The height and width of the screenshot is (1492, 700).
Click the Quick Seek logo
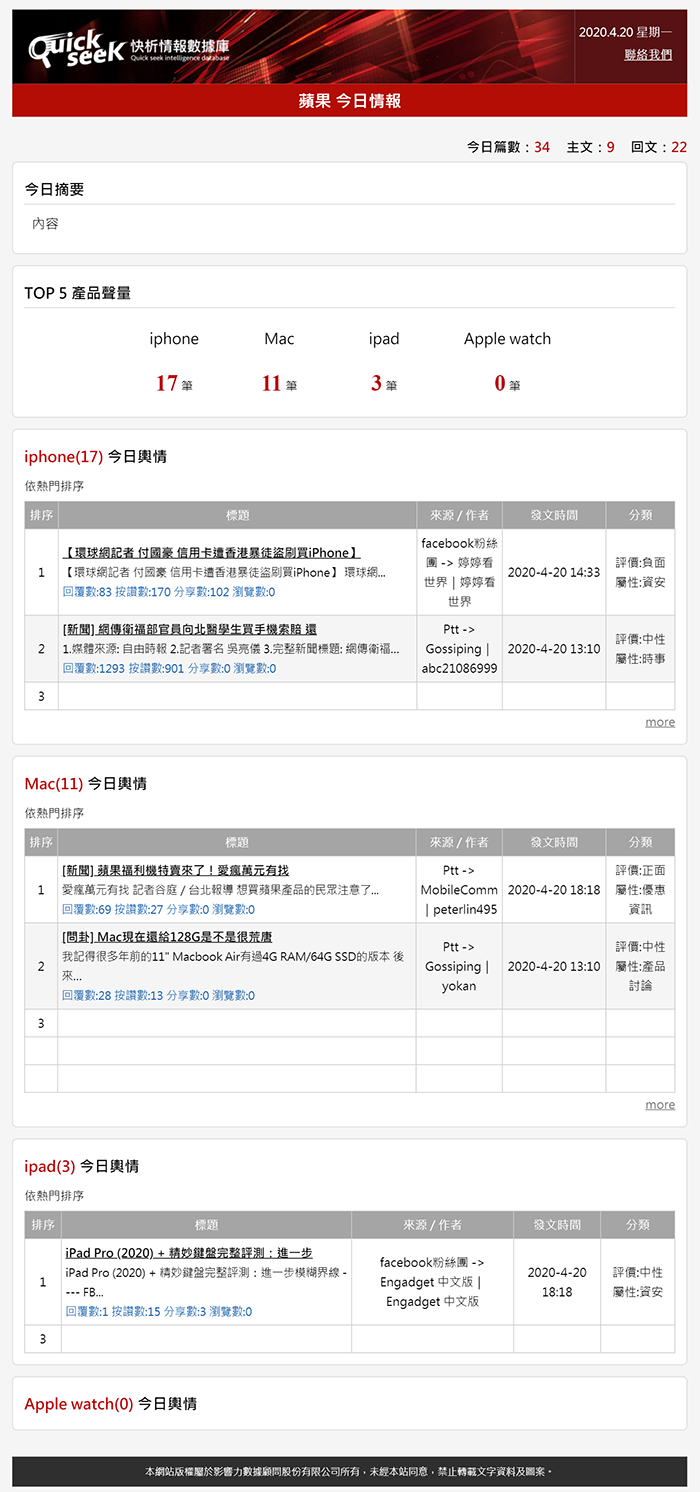click(x=130, y=47)
